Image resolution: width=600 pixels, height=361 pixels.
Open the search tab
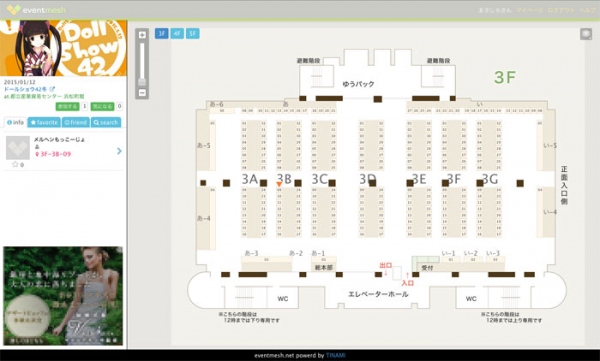106,122
